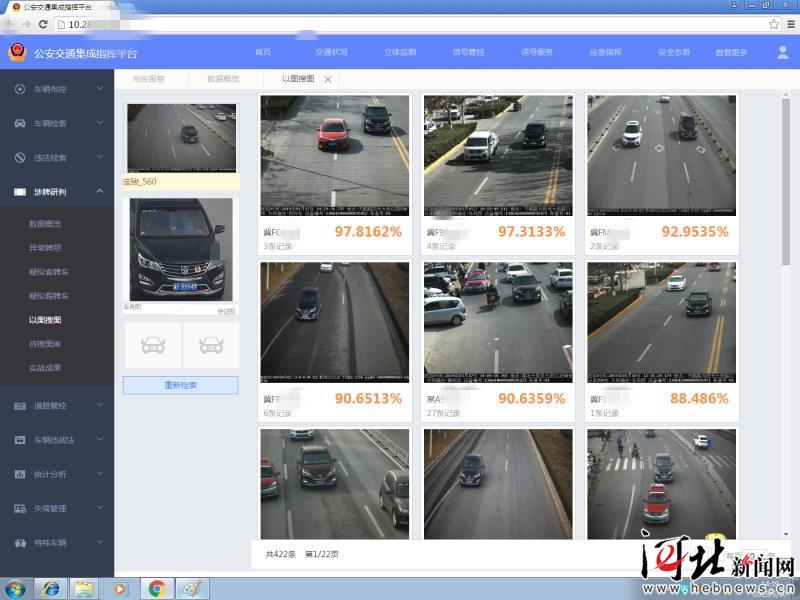Image resolution: width=800 pixels, height=600 pixels.
Task: Click the bookmark star in address bar
Action: pyautogui.click(x=774, y=24)
